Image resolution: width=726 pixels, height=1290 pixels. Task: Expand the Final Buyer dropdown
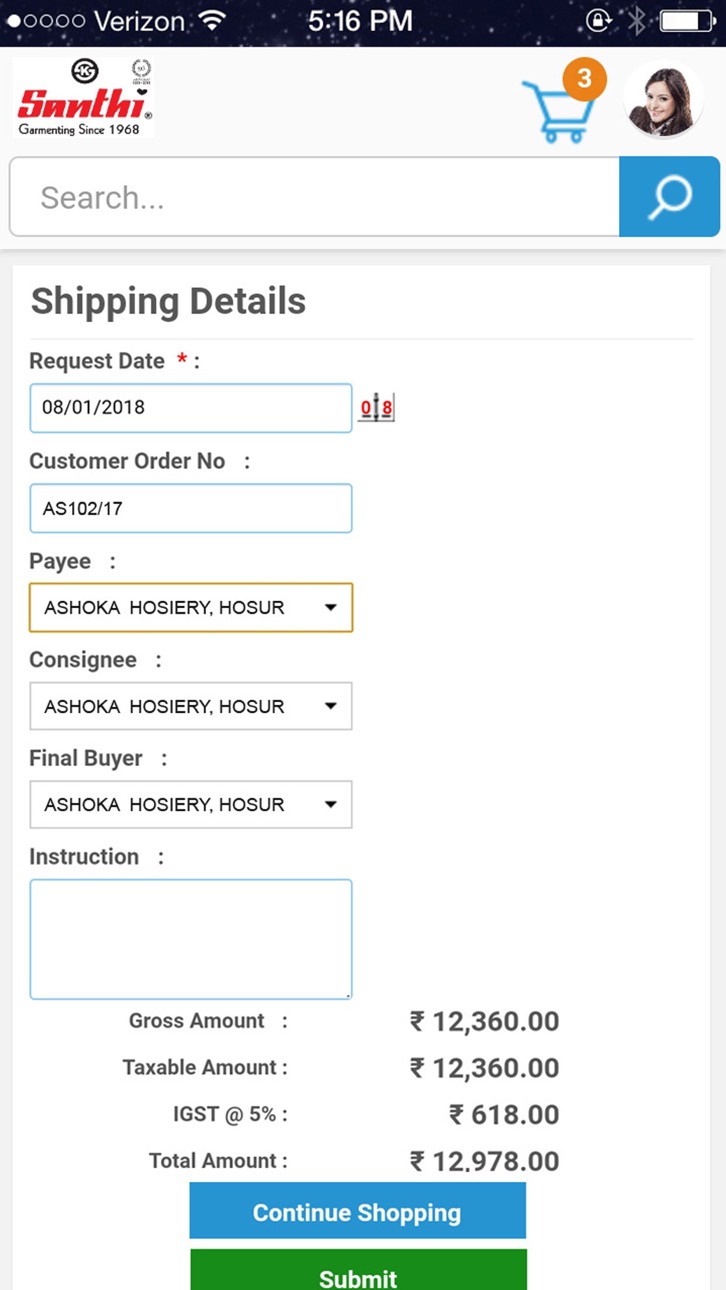click(191, 804)
